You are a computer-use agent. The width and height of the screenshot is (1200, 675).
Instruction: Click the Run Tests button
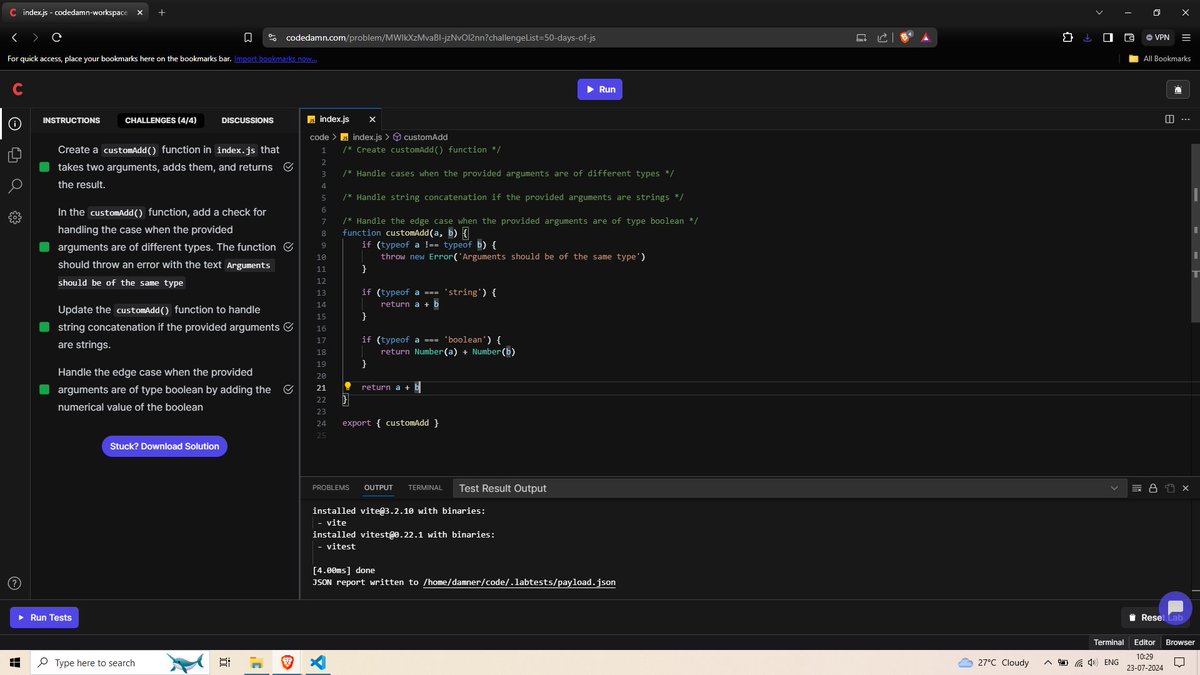pos(45,617)
